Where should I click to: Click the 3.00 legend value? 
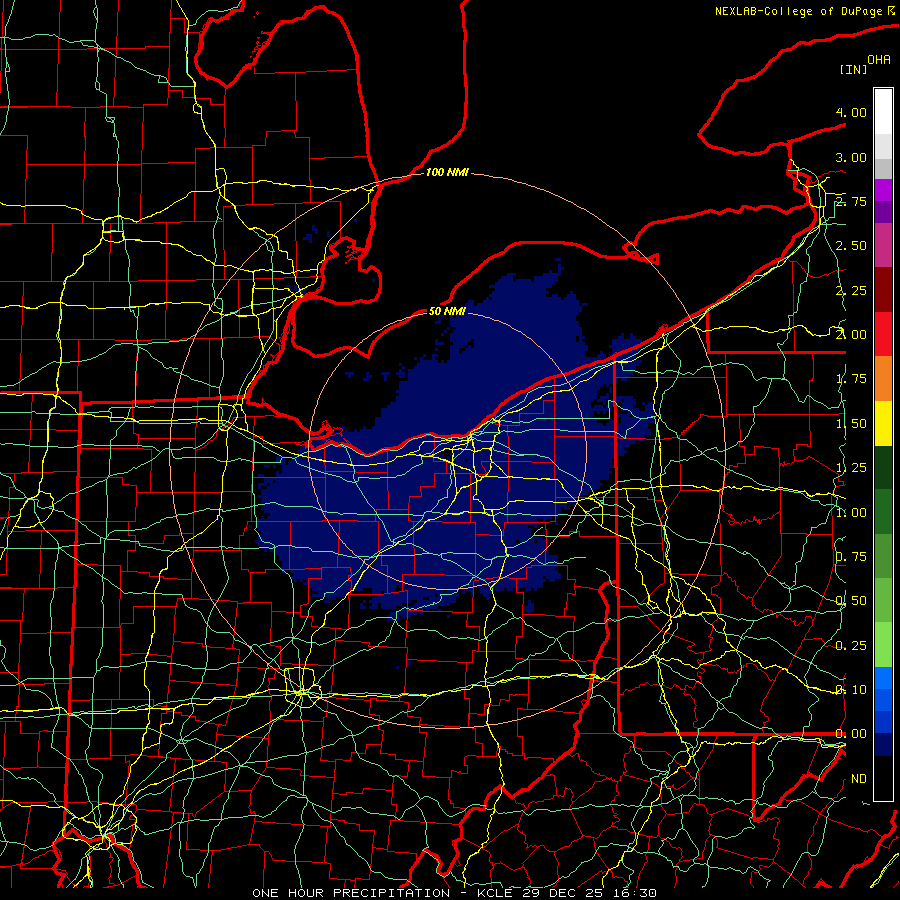(851, 157)
